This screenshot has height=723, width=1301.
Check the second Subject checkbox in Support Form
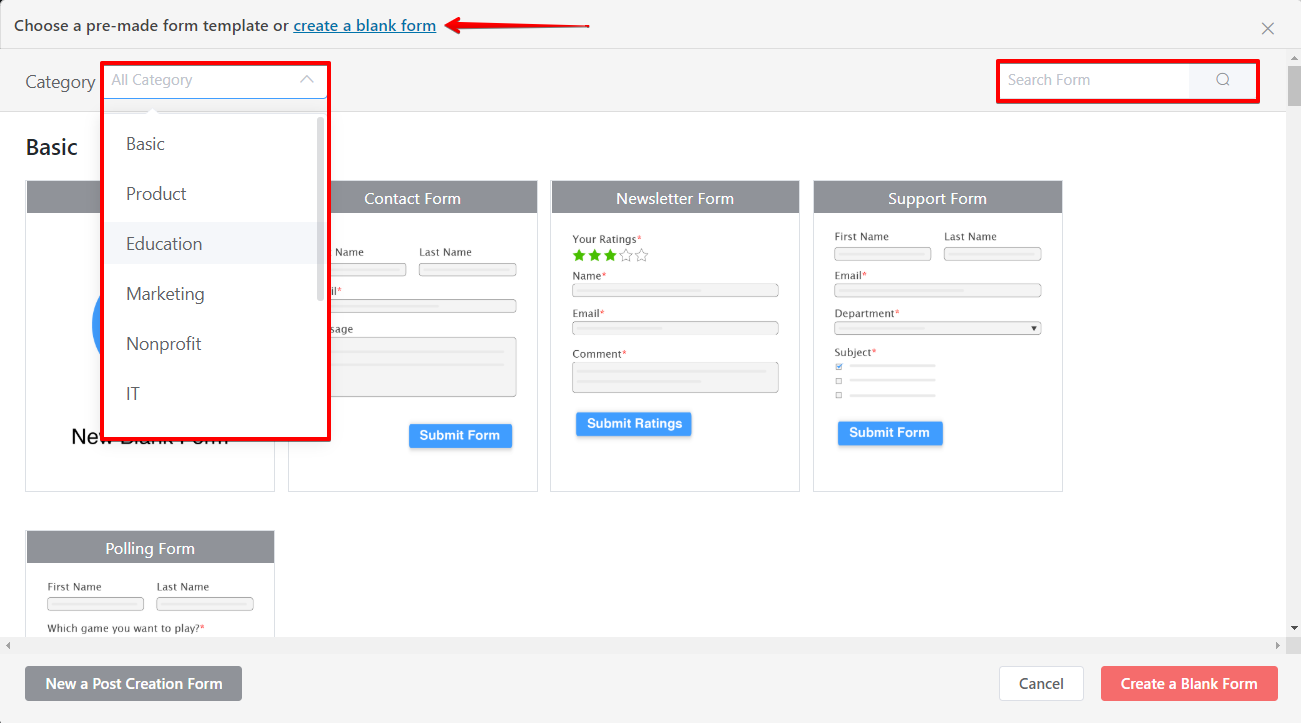(838, 381)
